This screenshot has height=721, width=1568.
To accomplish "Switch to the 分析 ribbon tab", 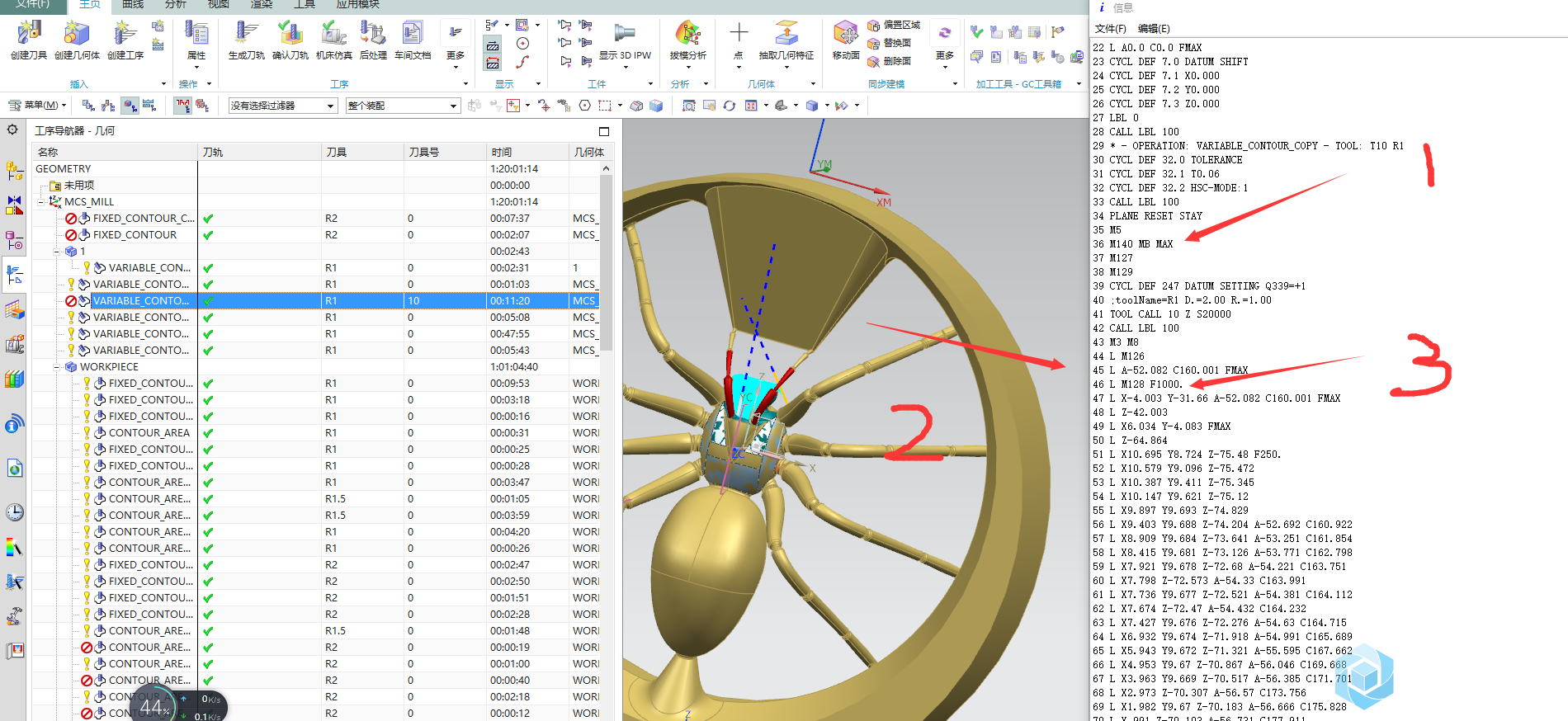I will (x=176, y=4).
